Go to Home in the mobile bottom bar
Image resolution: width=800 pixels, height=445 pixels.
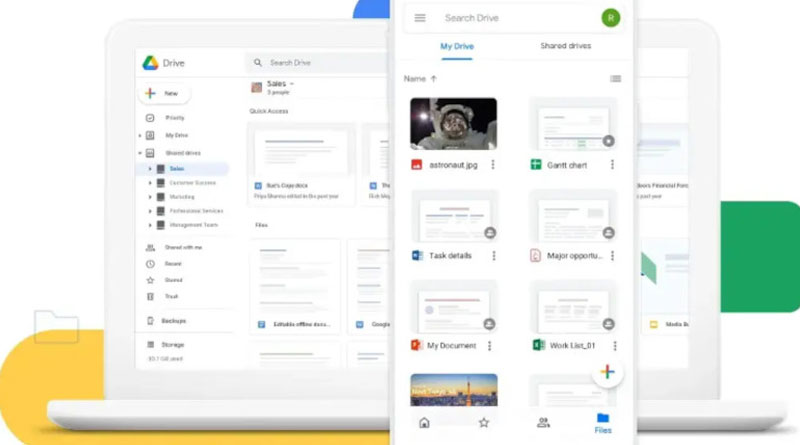(x=424, y=423)
